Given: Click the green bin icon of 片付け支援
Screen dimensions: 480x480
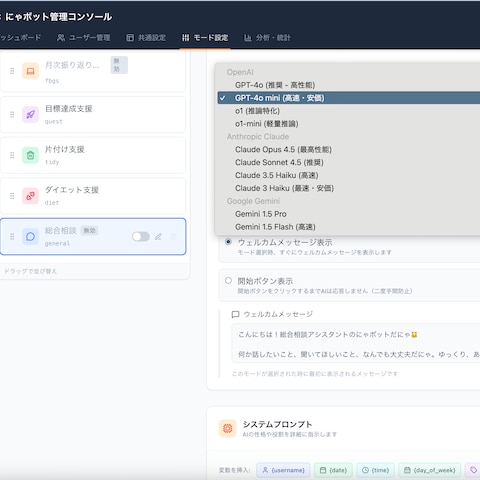Looking at the screenshot, I should [30, 155].
